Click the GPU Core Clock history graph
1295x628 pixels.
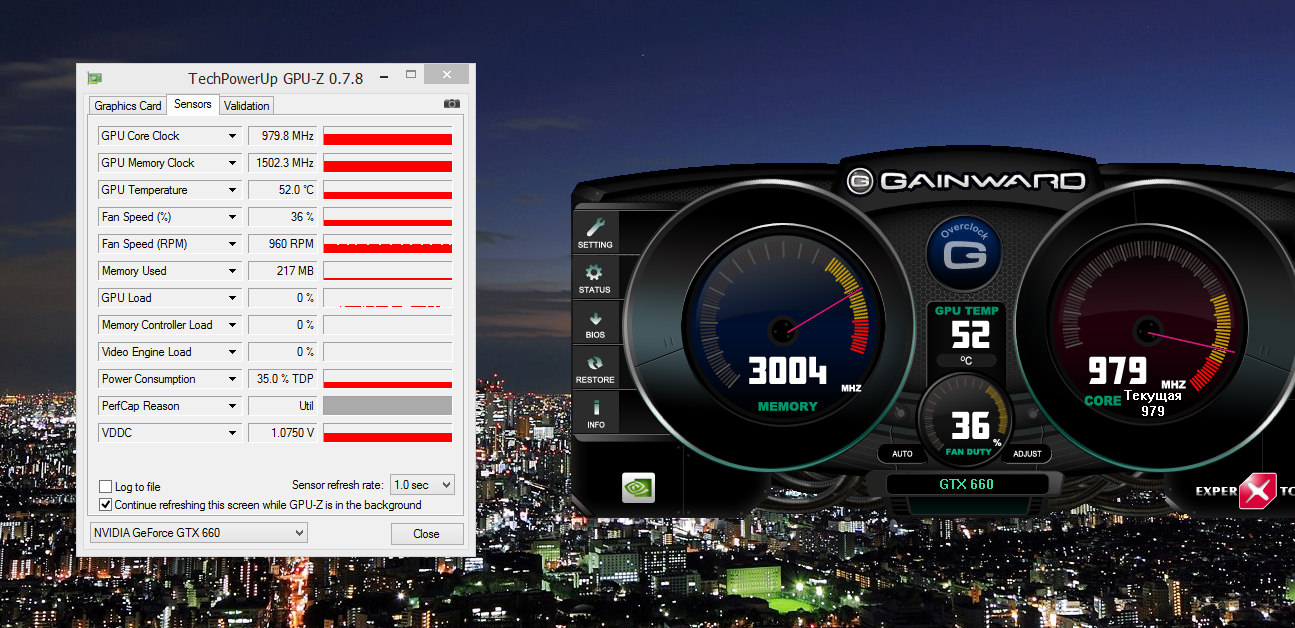tap(388, 136)
